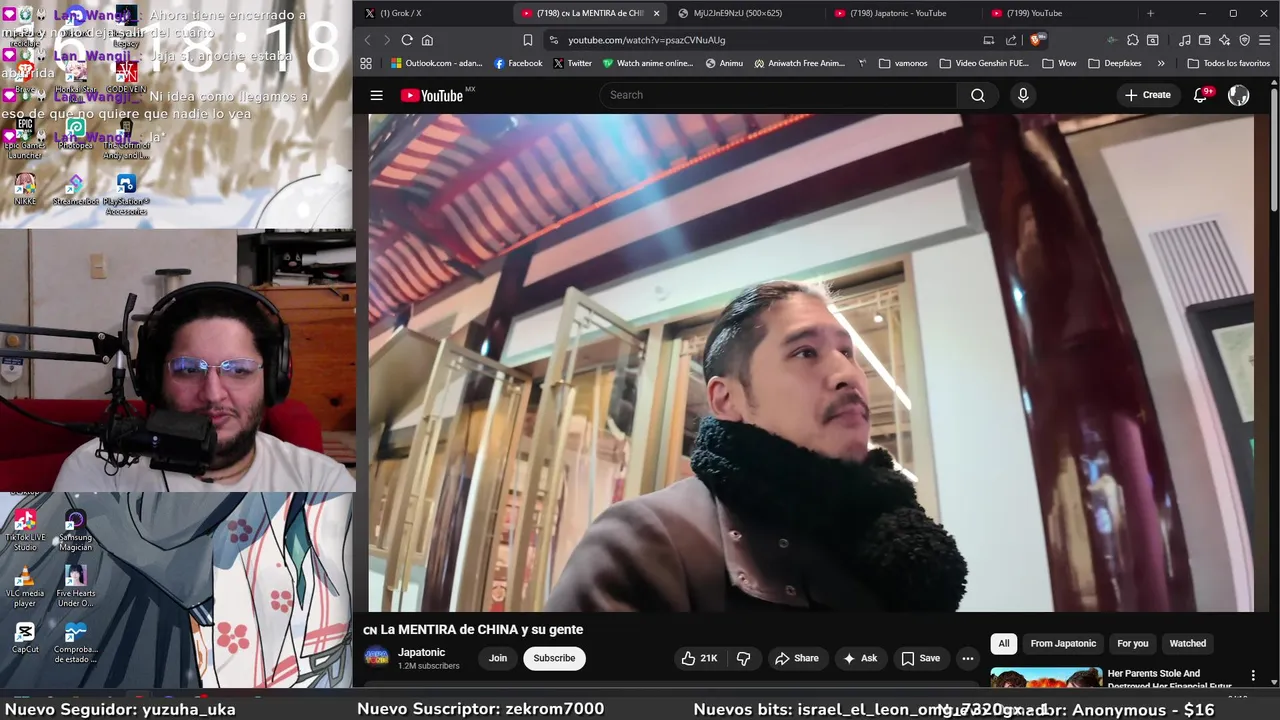Image resolution: width=1280 pixels, height=720 pixels.
Task: Select the From Japatonic filter chip
Action: point(1063,643)
